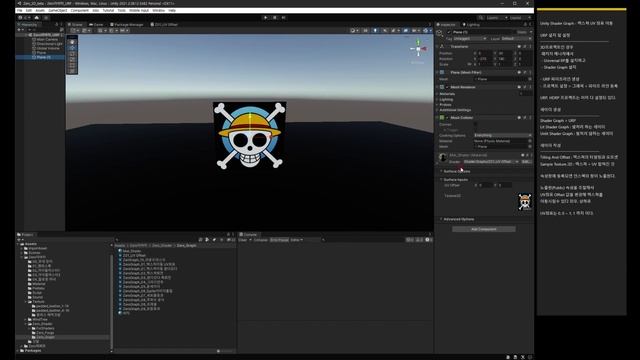Image resolution: width=640 pixels, height=360 pixels.
Task: Open the Tag dropdown
Action: click(x=470, y=38)
